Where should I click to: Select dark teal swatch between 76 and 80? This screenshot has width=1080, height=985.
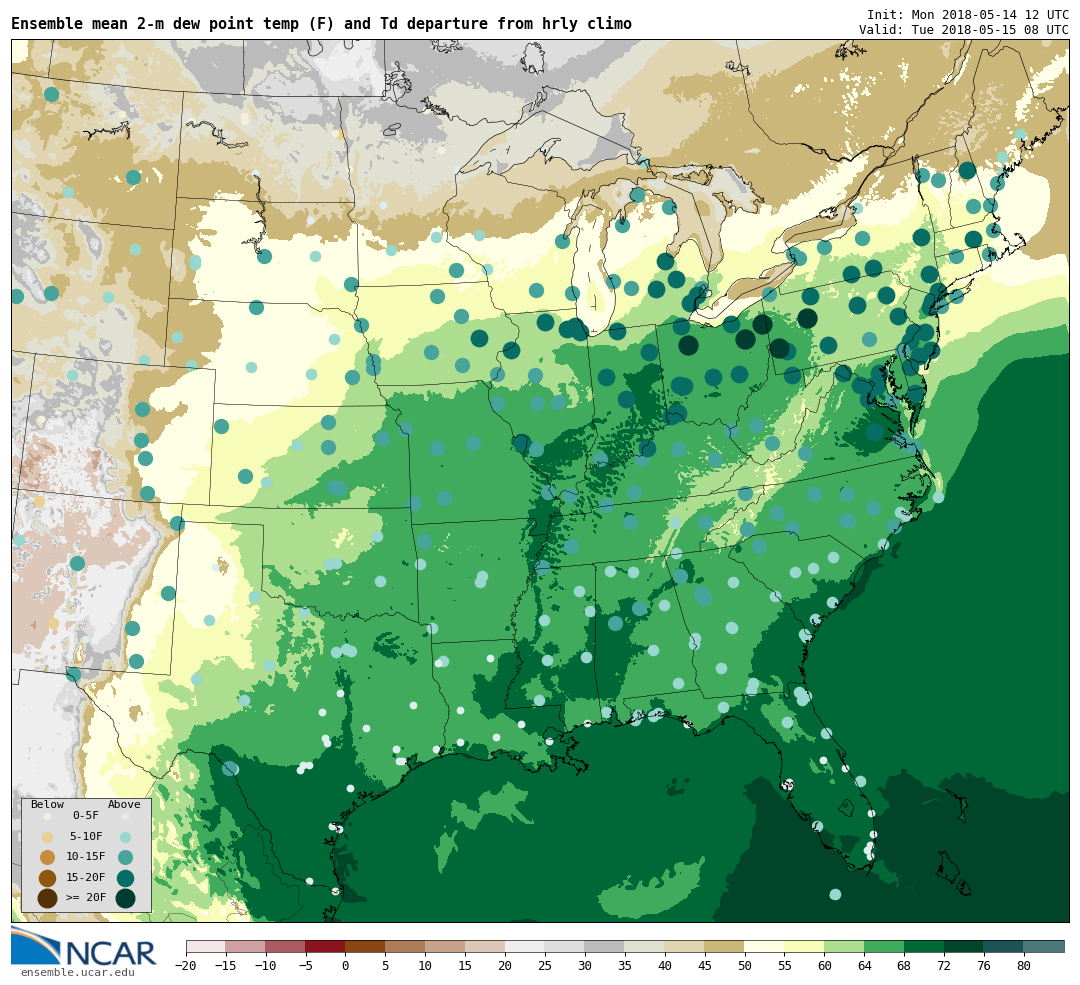pos(1004,946)
